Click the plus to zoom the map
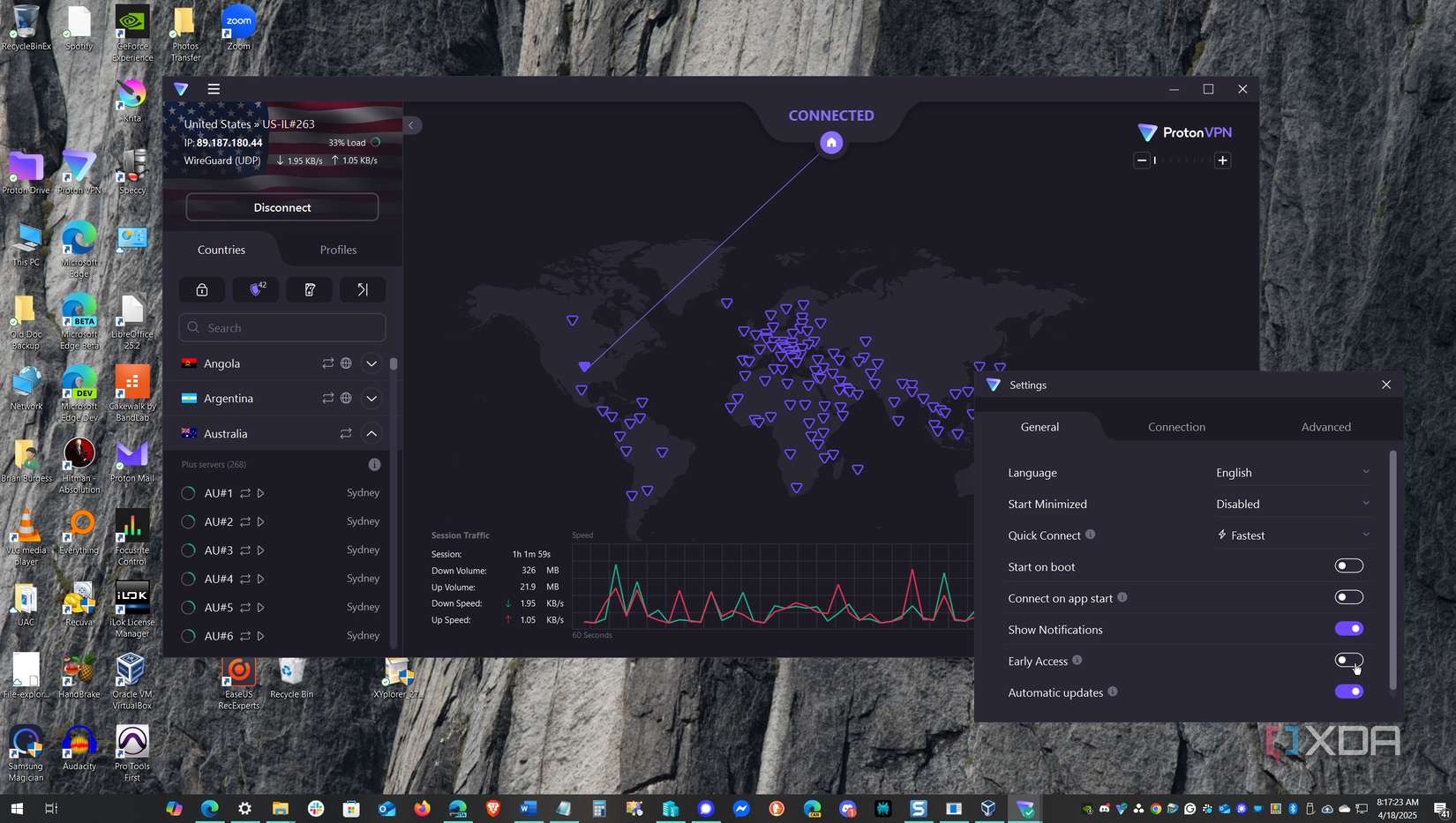 click(x=1222, y=160)
